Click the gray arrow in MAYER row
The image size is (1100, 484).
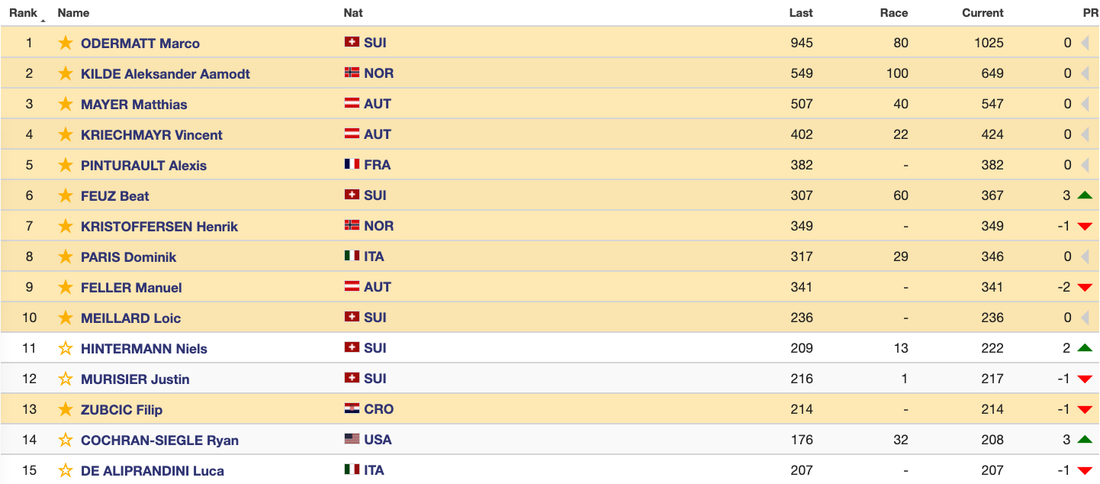click(1084, 104)
